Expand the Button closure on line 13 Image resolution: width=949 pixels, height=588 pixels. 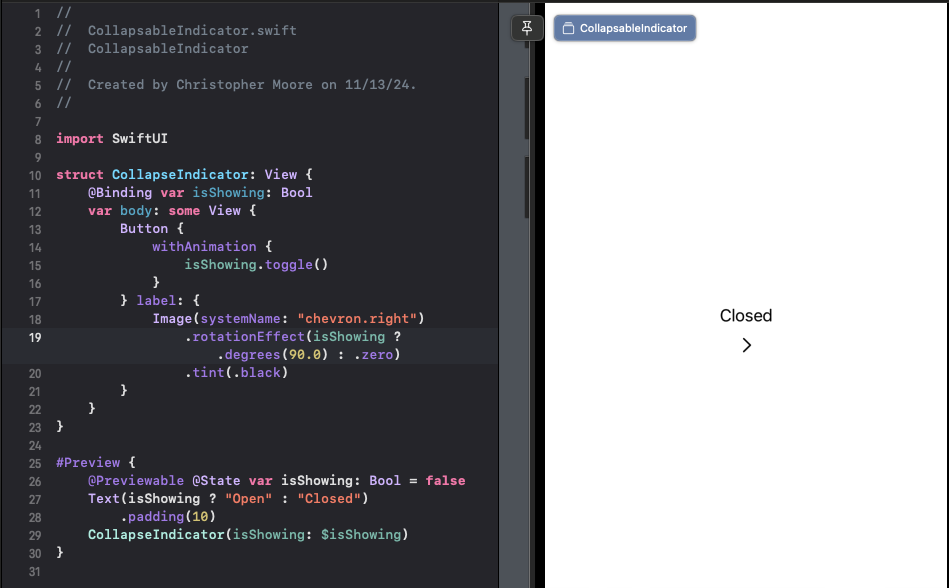(143, 228)
